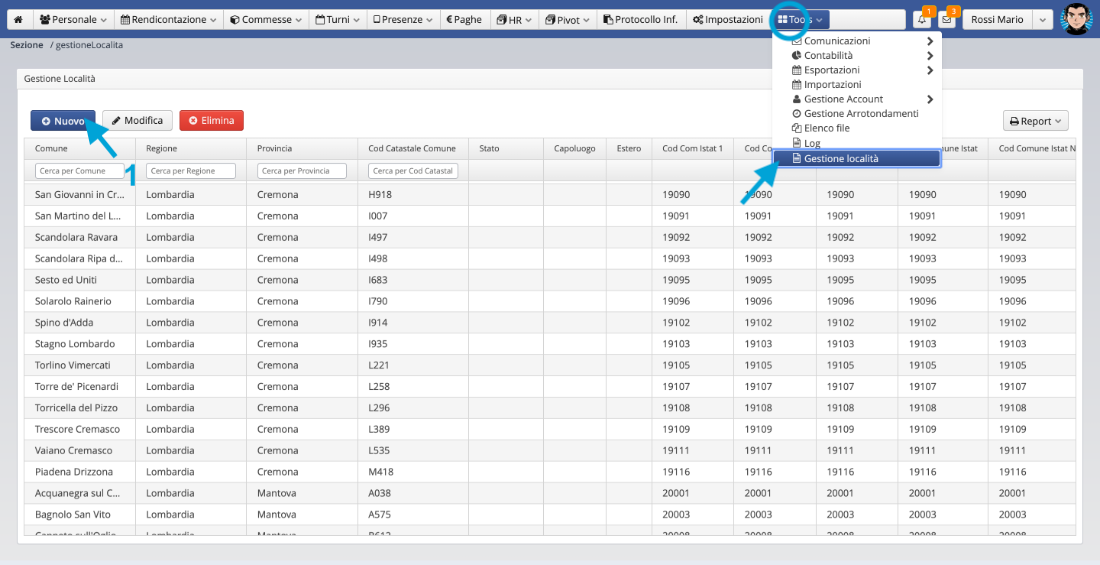Screen dimensions: 1100x565
Task: Expand the Personale dropdown menu
Action: tap(73, 19)
